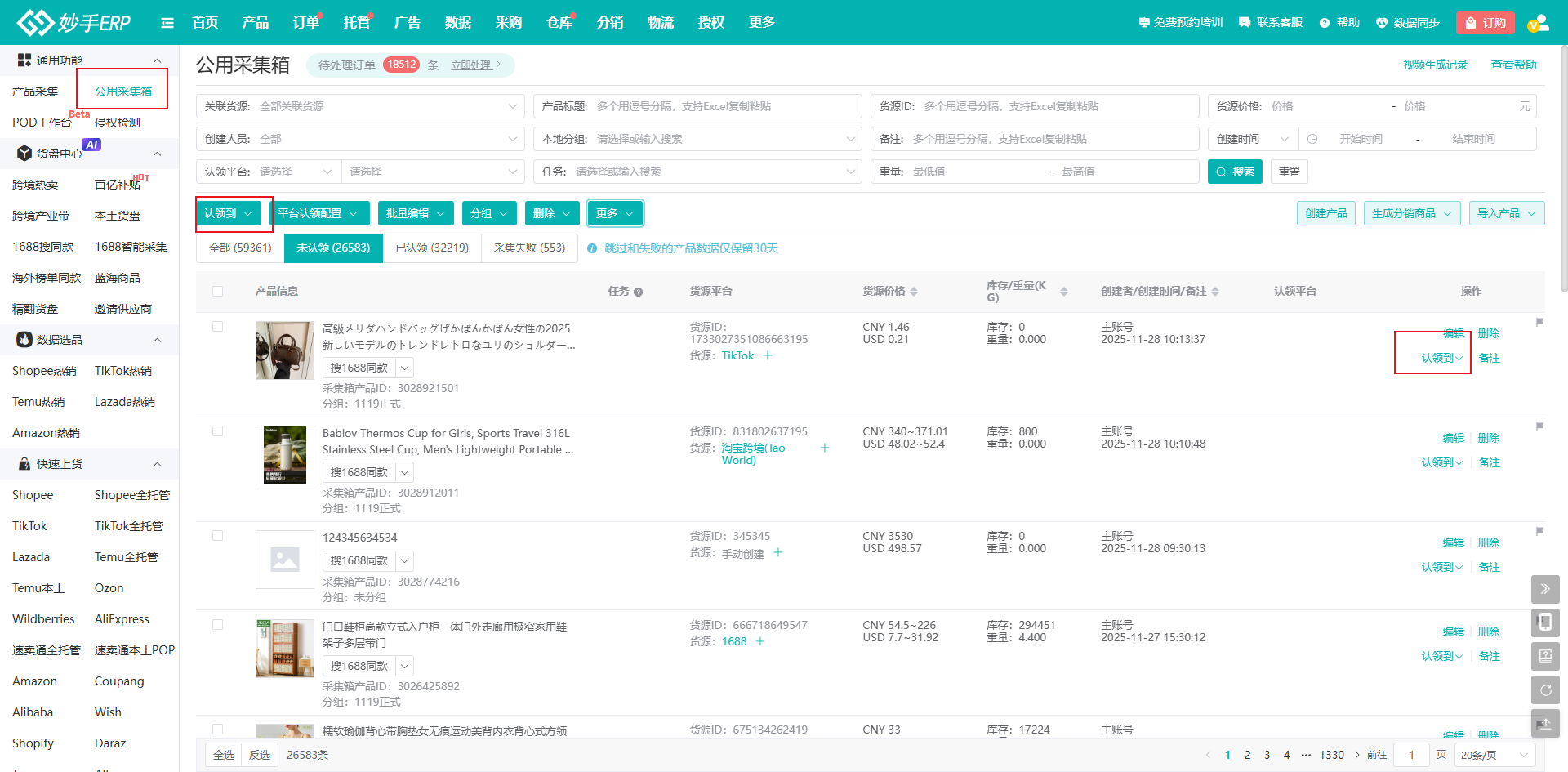Screen dimensions: 1568x772
Task: Open the user avatar in top bar
Action: [1538, 23]
